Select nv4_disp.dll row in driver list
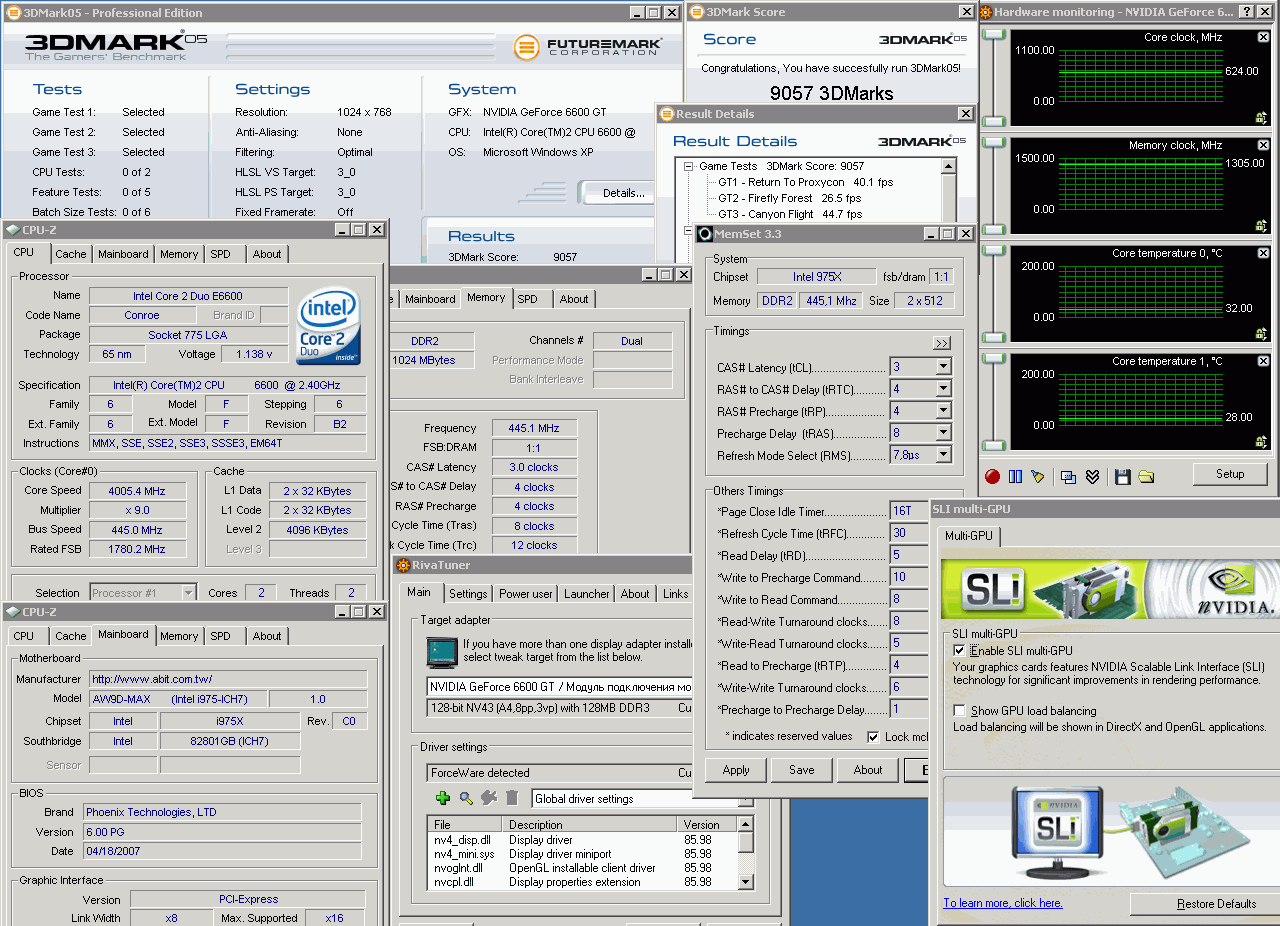Screen dimensions: 1280x926 tap(581, 840)
